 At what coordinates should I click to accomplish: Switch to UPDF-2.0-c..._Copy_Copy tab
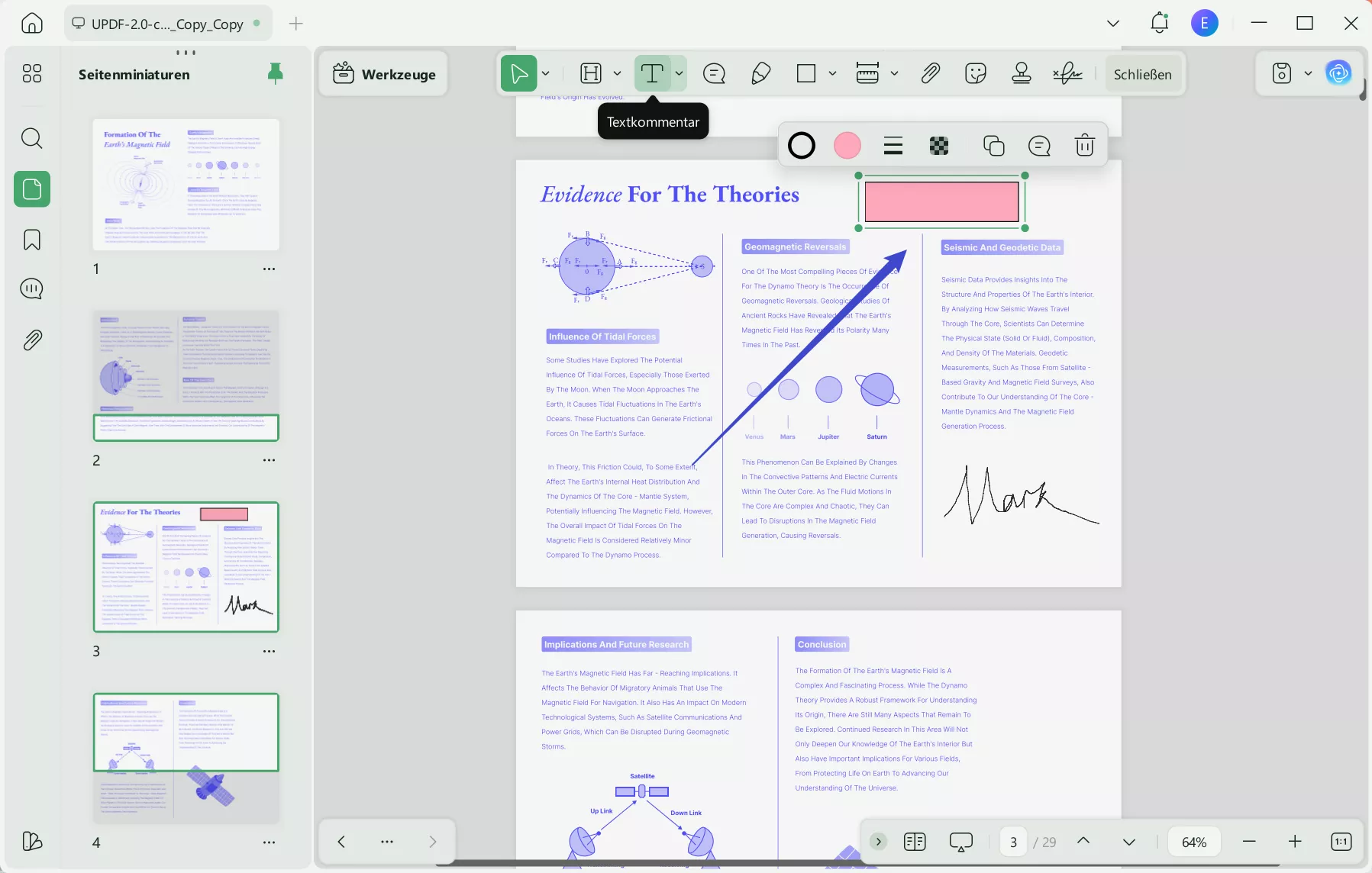pyautogui.click(x=167, y=24)
